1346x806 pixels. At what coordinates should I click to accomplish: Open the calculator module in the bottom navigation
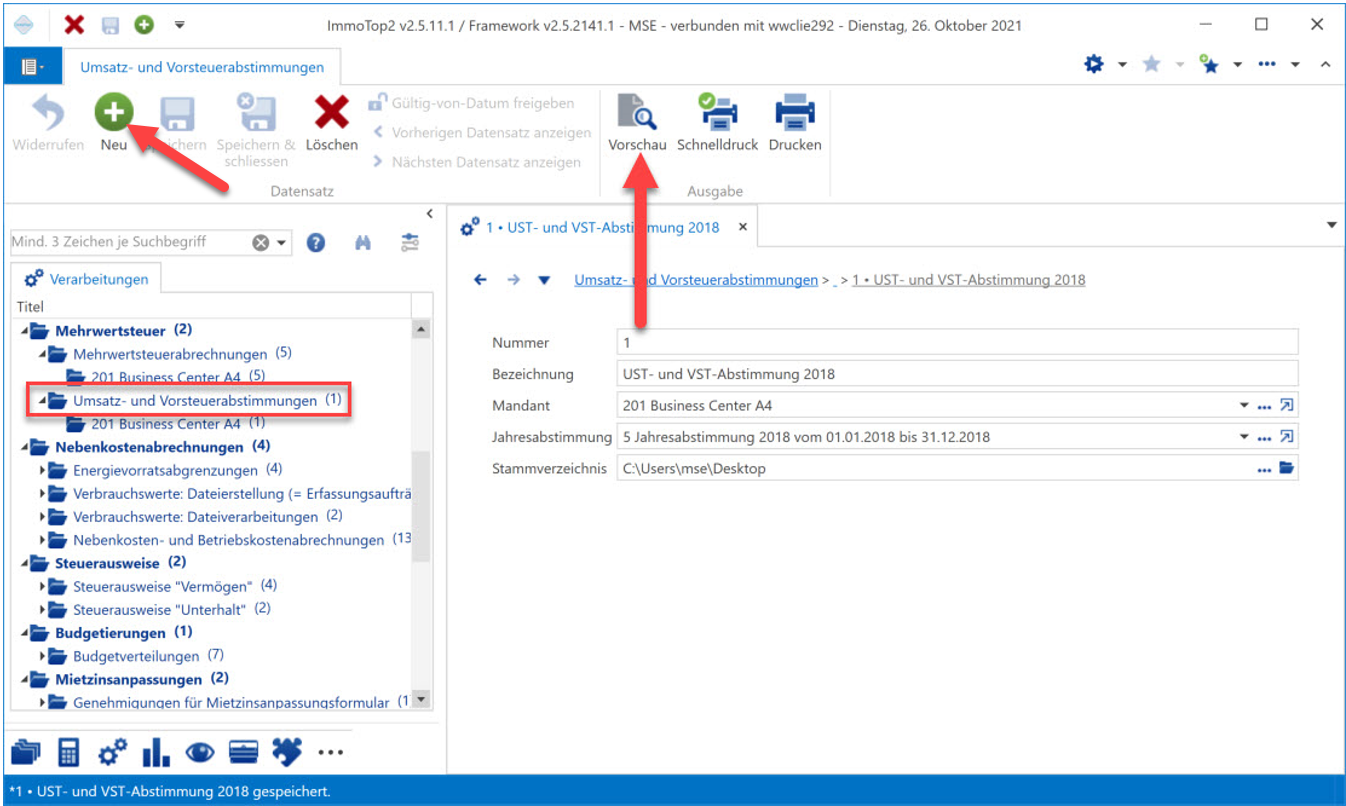coord(69,752)
